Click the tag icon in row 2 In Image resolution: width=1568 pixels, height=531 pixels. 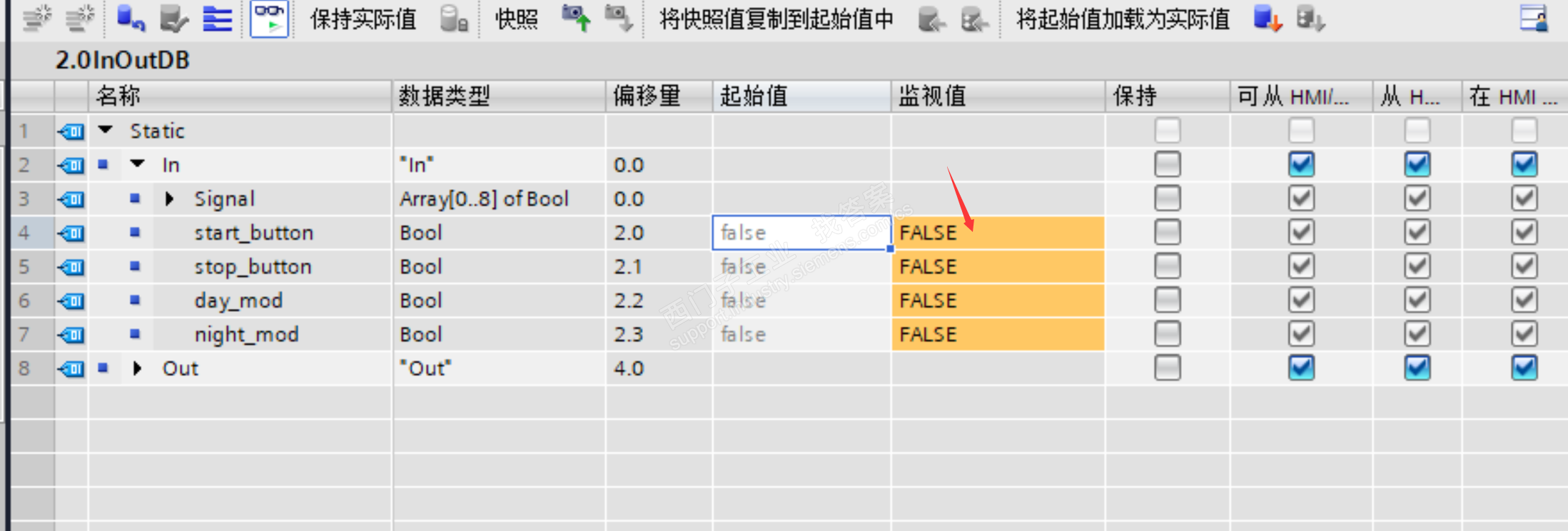pyautogui.click(x=71, y=166)
